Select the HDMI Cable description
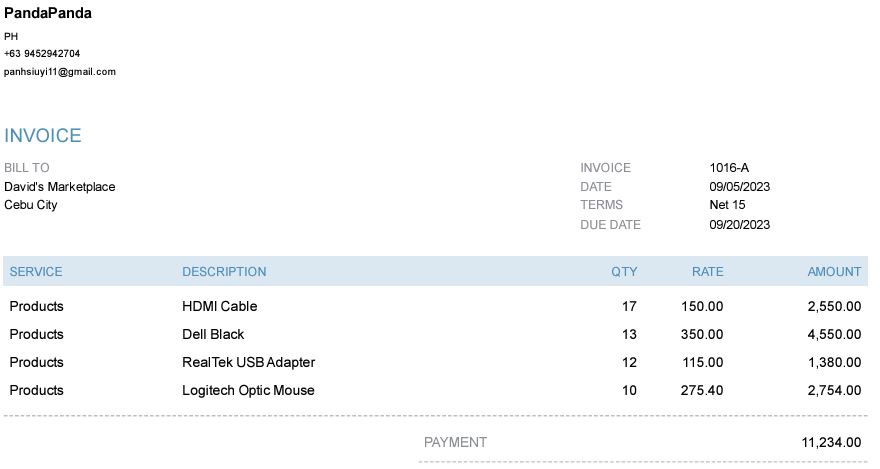880x469 pixels. (x=220, y=306)
